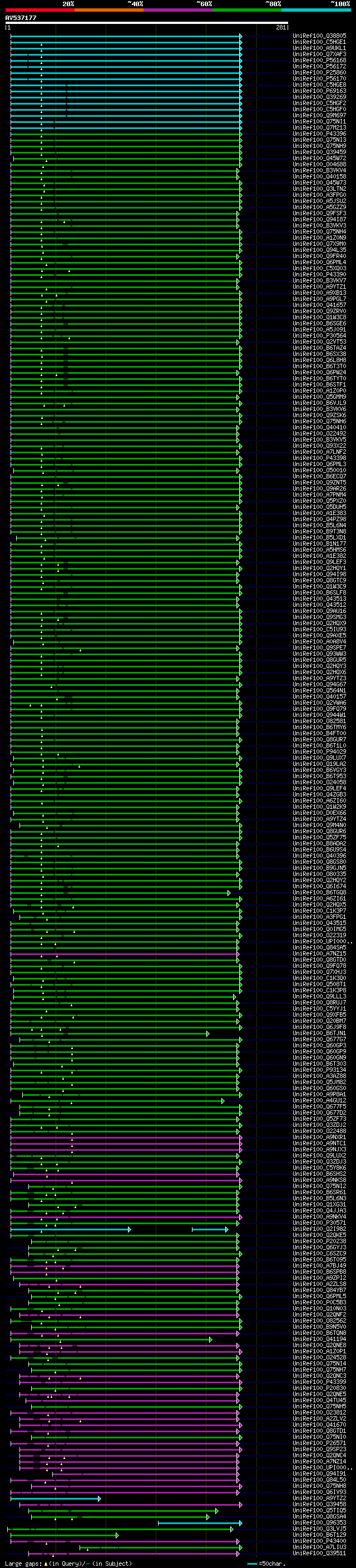Select the UniRef100_P30571 label
This screenshot has height=1568, width=356.
319,1224
